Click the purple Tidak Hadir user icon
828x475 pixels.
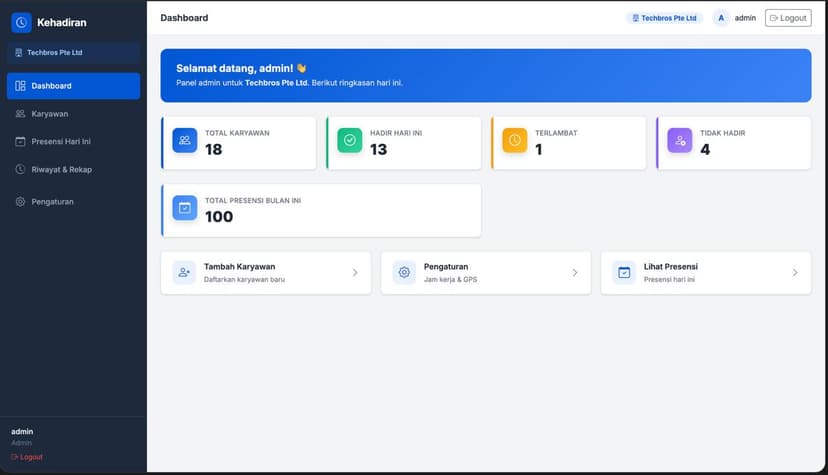click(x=680, y=140)
